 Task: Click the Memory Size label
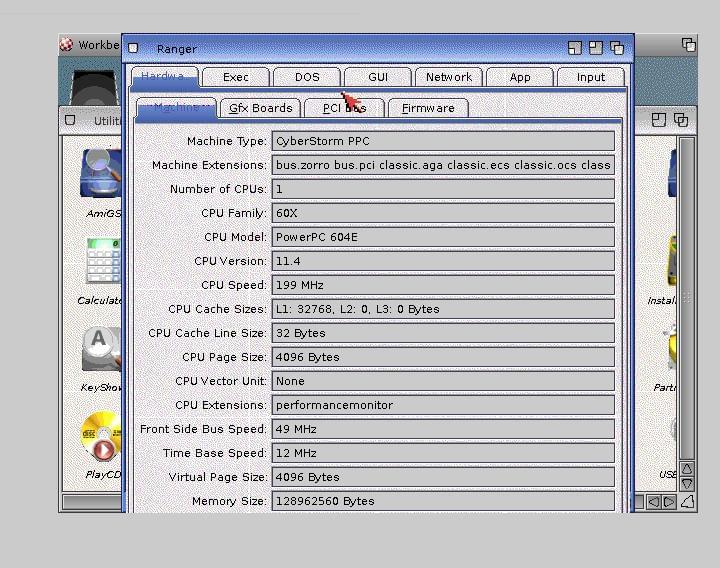[229, 501]
